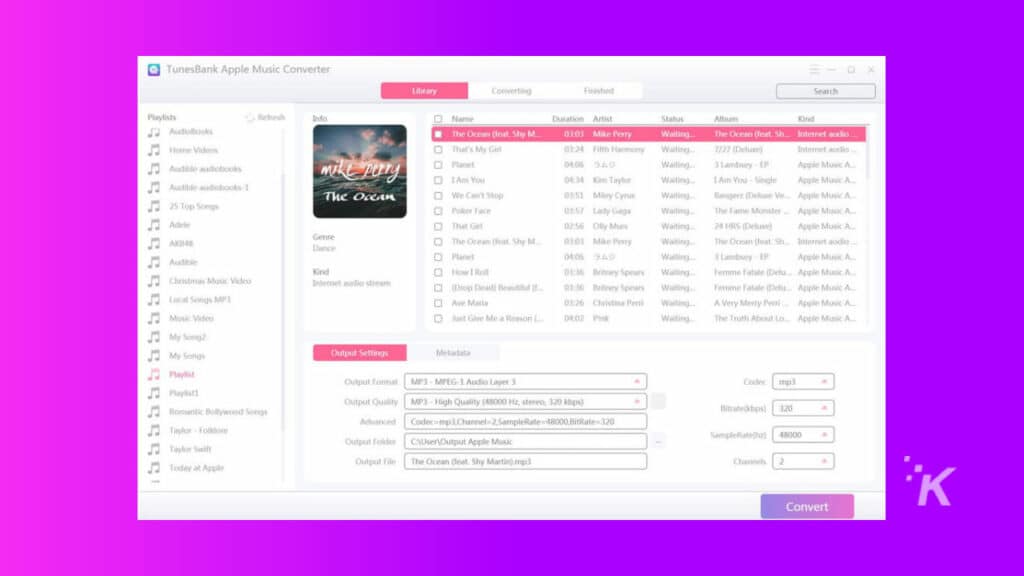
Task: Click the note icon for Christmas Music Video
Action: pos(154,281)
